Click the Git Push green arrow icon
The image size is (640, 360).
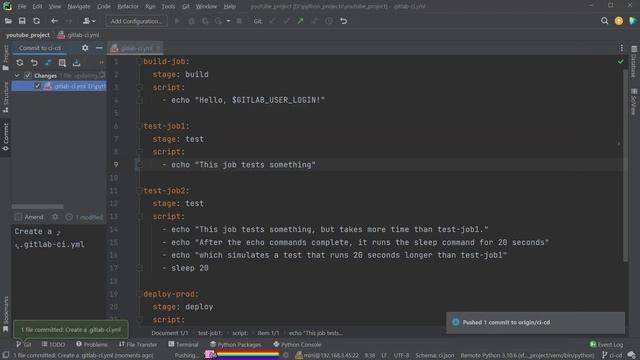300,21
